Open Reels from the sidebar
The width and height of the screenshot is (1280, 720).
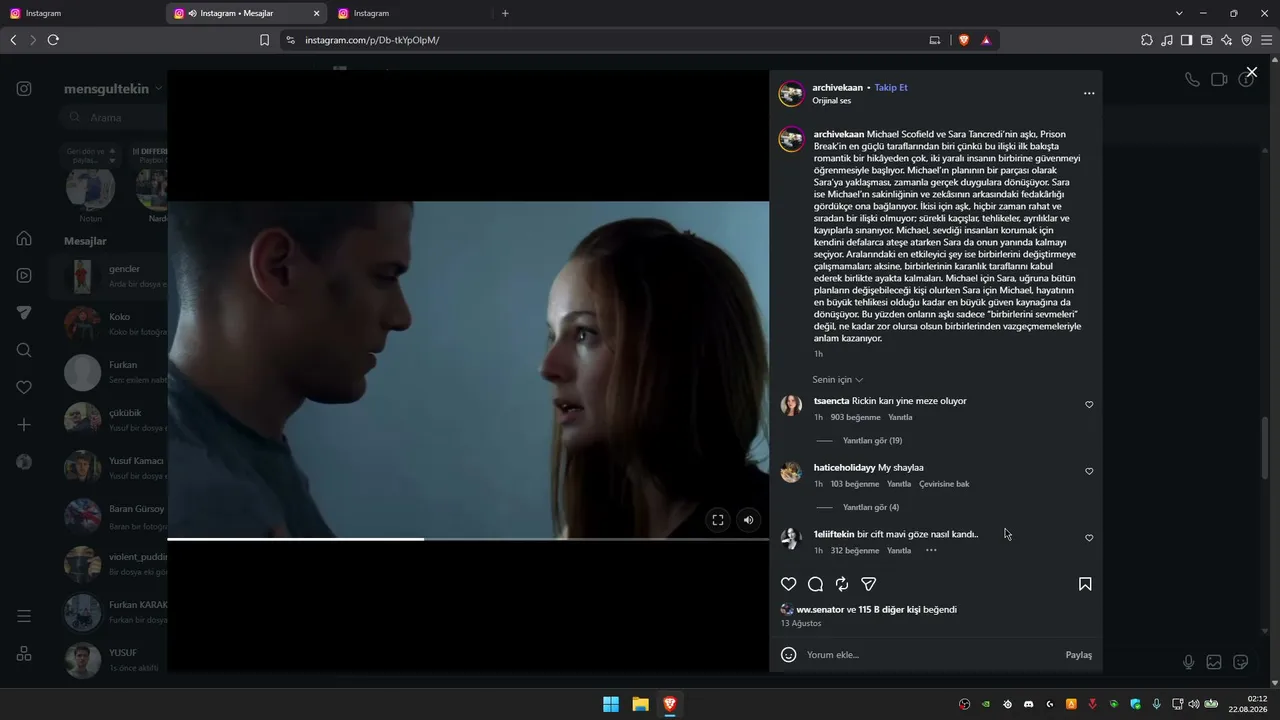click(x=24, y=275)
